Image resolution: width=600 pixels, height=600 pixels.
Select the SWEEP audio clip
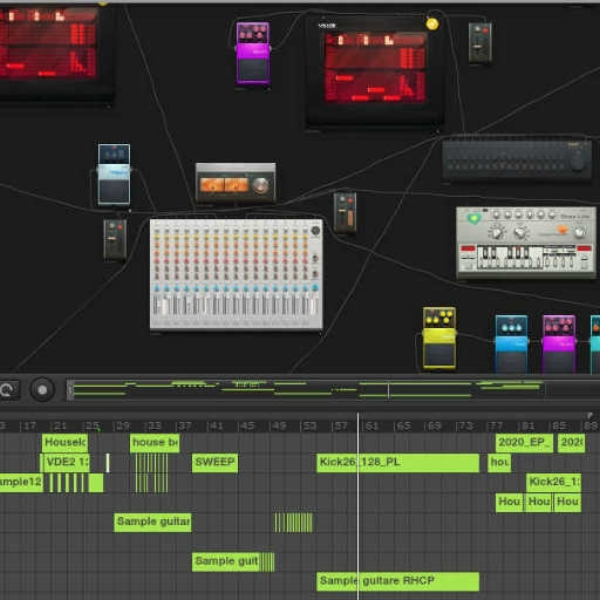pyautogui.click(x=215, y=463)
